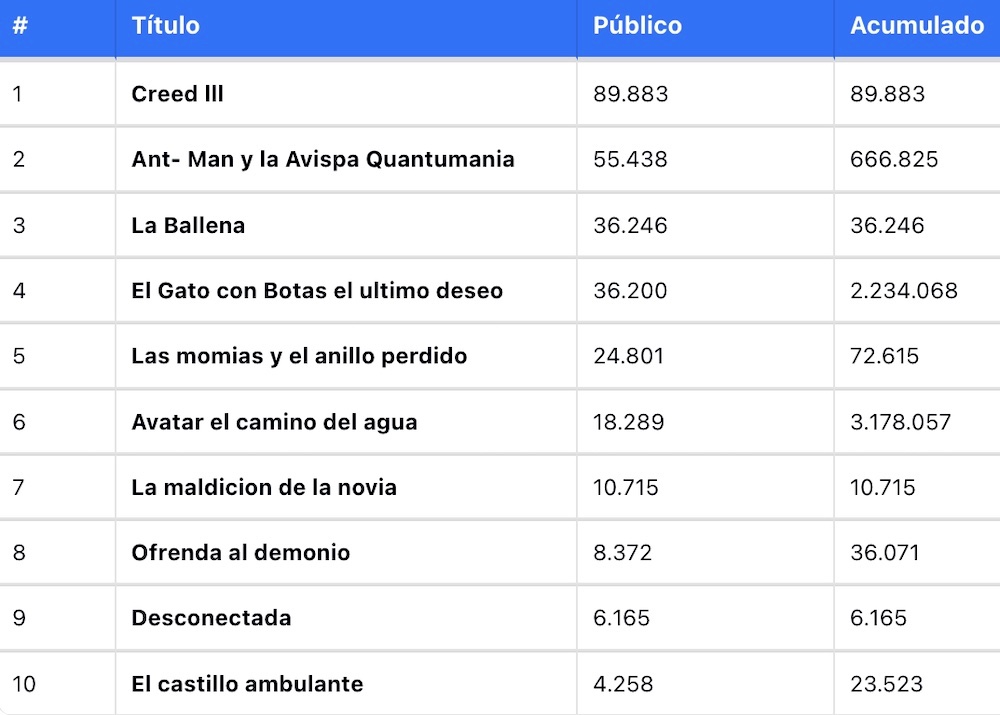Click the La Ballena title cell
The height and width of the screenshot is (715, 1000).
pos(188,225)
